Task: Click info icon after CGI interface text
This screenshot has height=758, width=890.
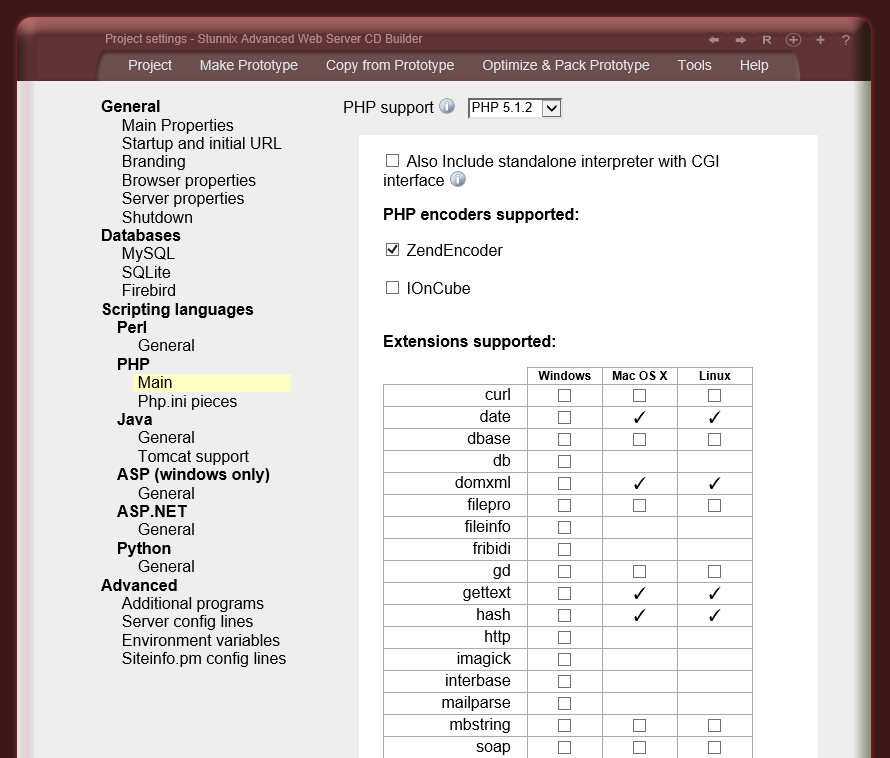Action: (x=458, y=180)
